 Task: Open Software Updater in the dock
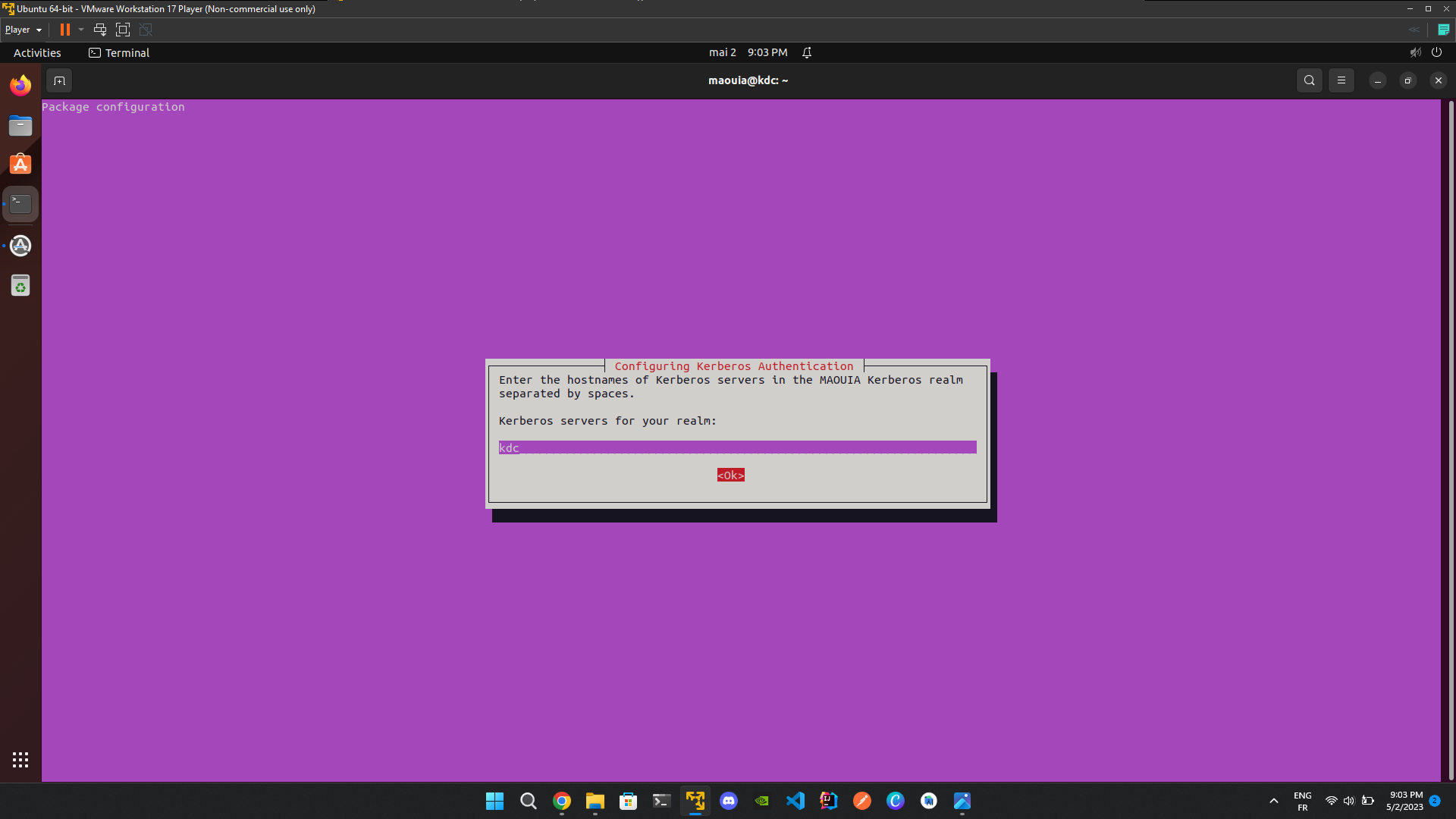pyautogui.click(x=20, y=246)
